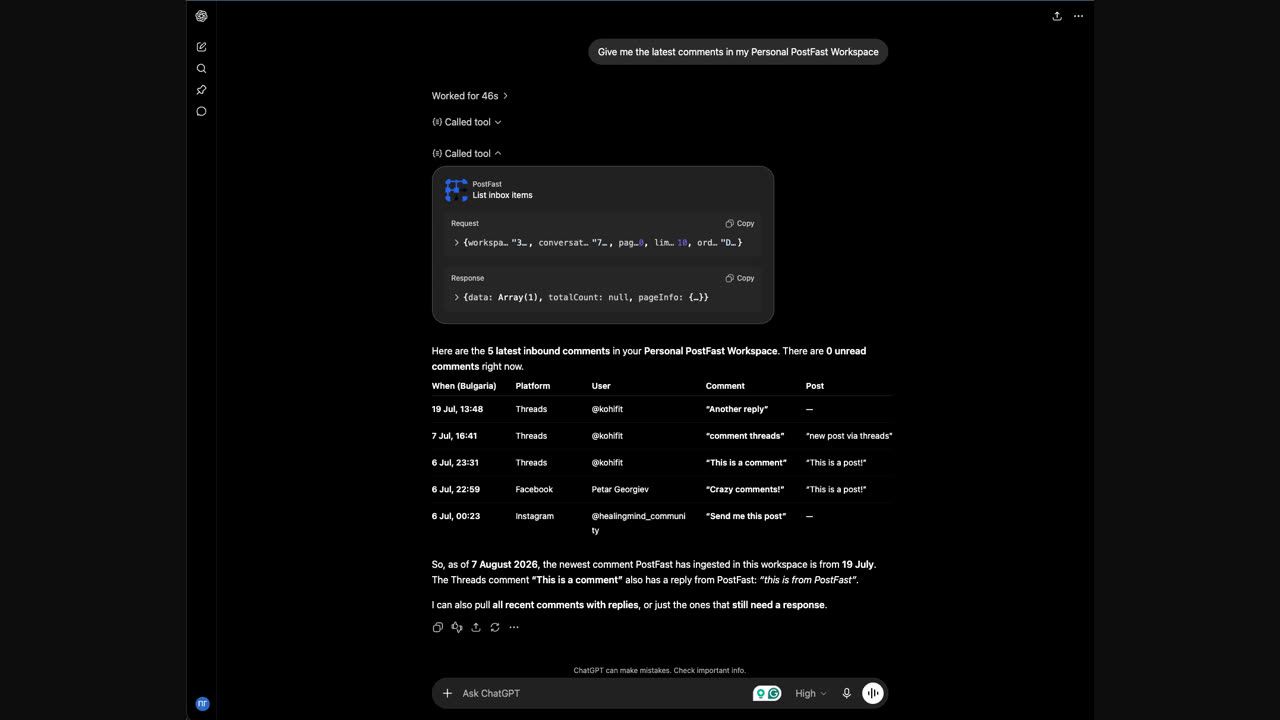The height and width of the screenshot is (720, 1280).
Task: Select the '6 Jul, 00:23' table cell
Action: [456, 516]
